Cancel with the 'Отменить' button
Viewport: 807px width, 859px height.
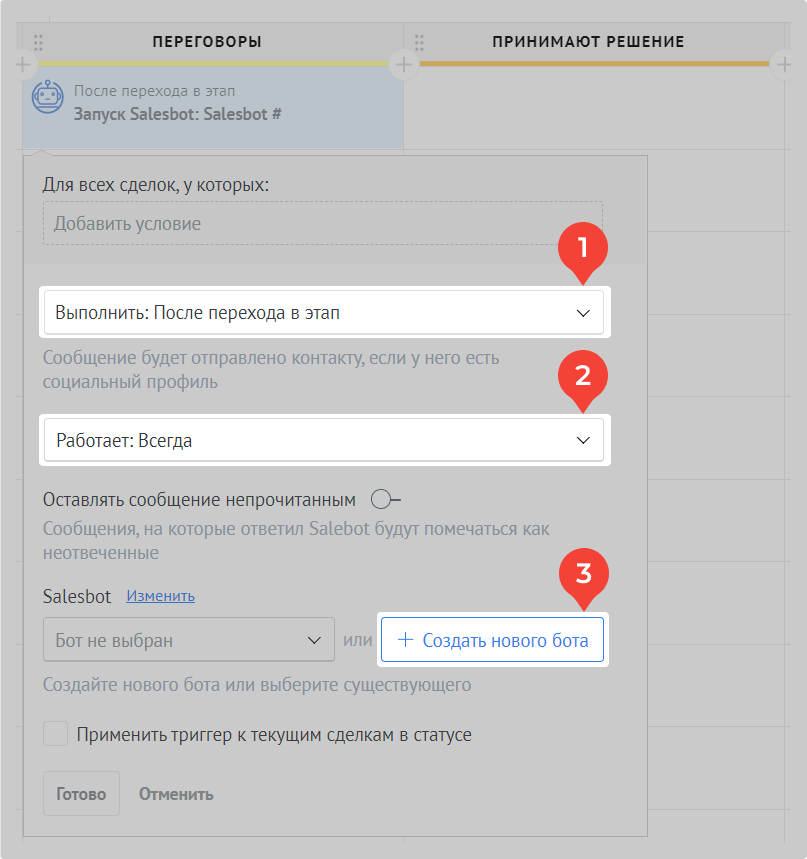tap(176, 794)
